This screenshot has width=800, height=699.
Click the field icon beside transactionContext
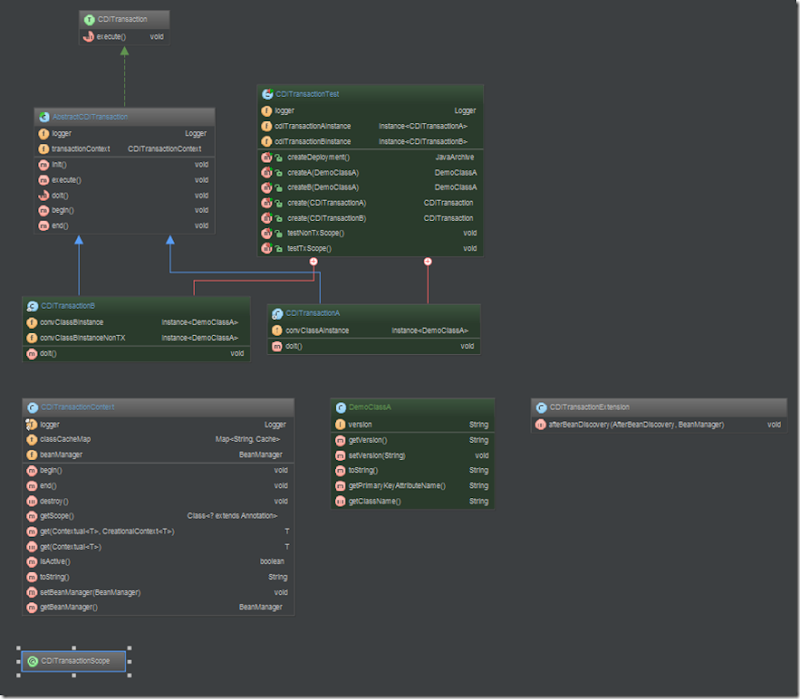click(44, 149)
